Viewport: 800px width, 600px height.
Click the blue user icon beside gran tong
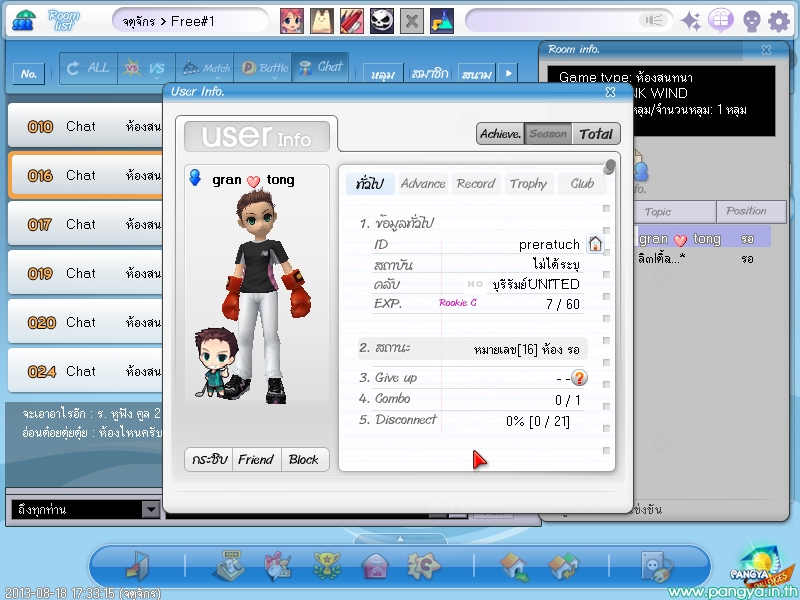[195, 178]
